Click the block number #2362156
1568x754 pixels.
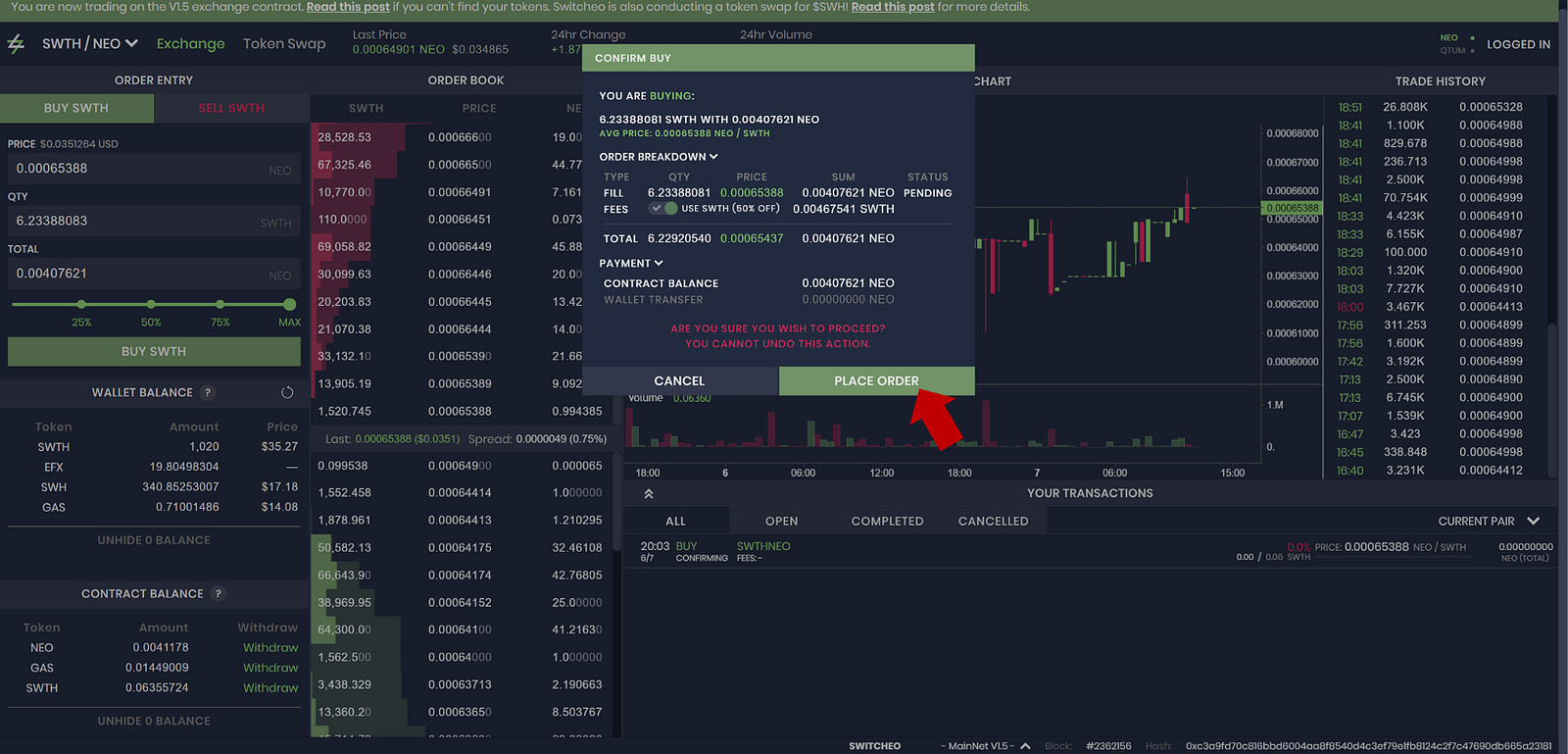point(1108,746)
